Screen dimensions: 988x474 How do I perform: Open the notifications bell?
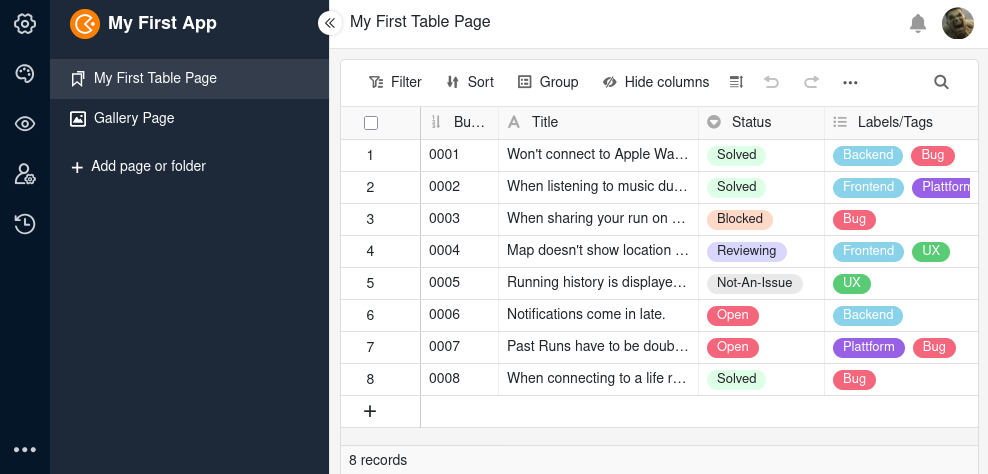tap(917, 23)
